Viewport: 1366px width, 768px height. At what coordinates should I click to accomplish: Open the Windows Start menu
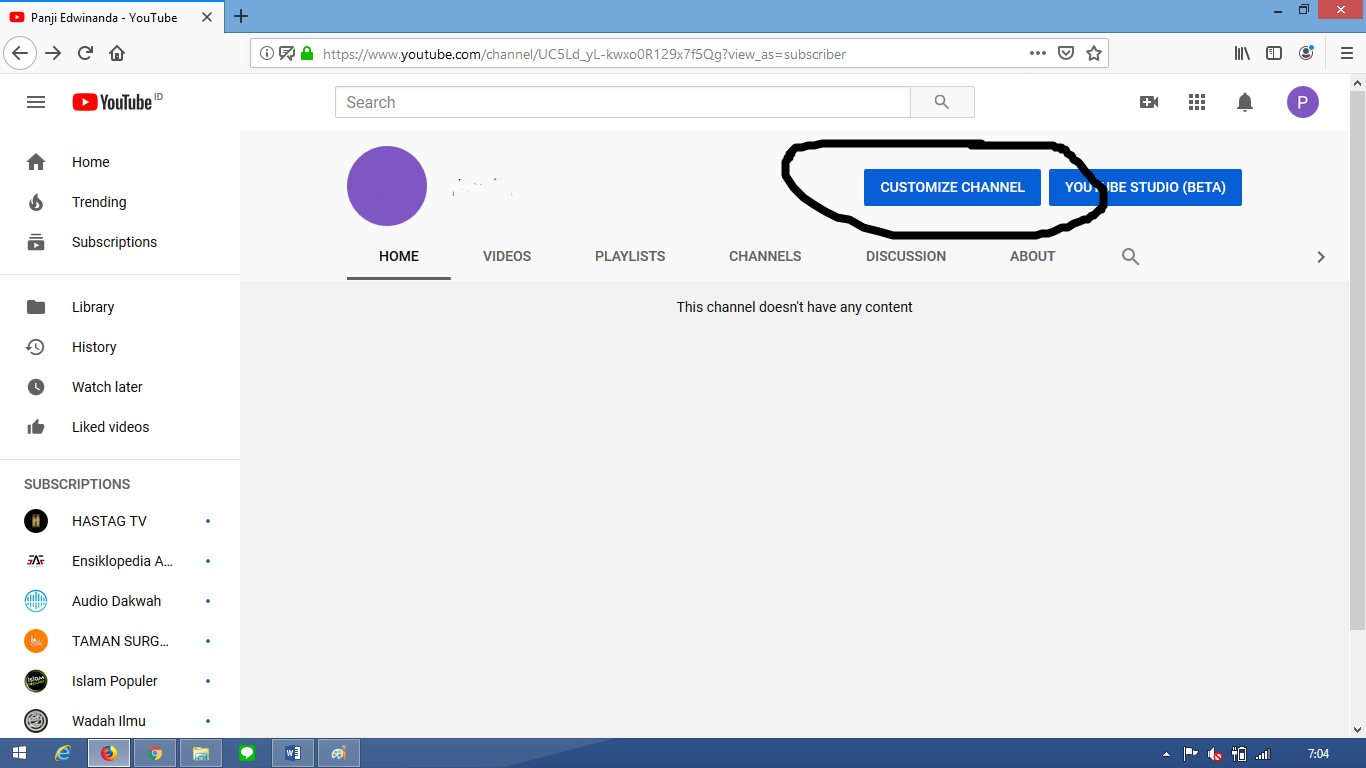point(19,753)
